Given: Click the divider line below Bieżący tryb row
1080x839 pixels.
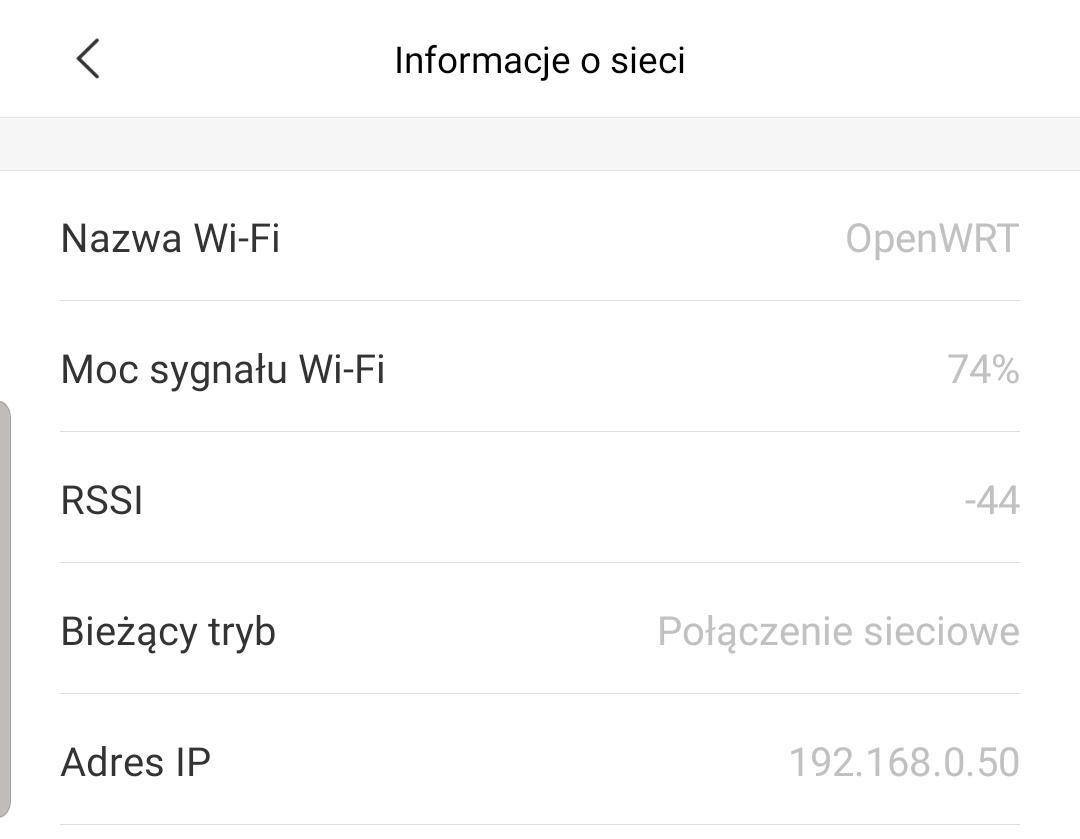Looking at the screenshot, I should coord(540,693).
